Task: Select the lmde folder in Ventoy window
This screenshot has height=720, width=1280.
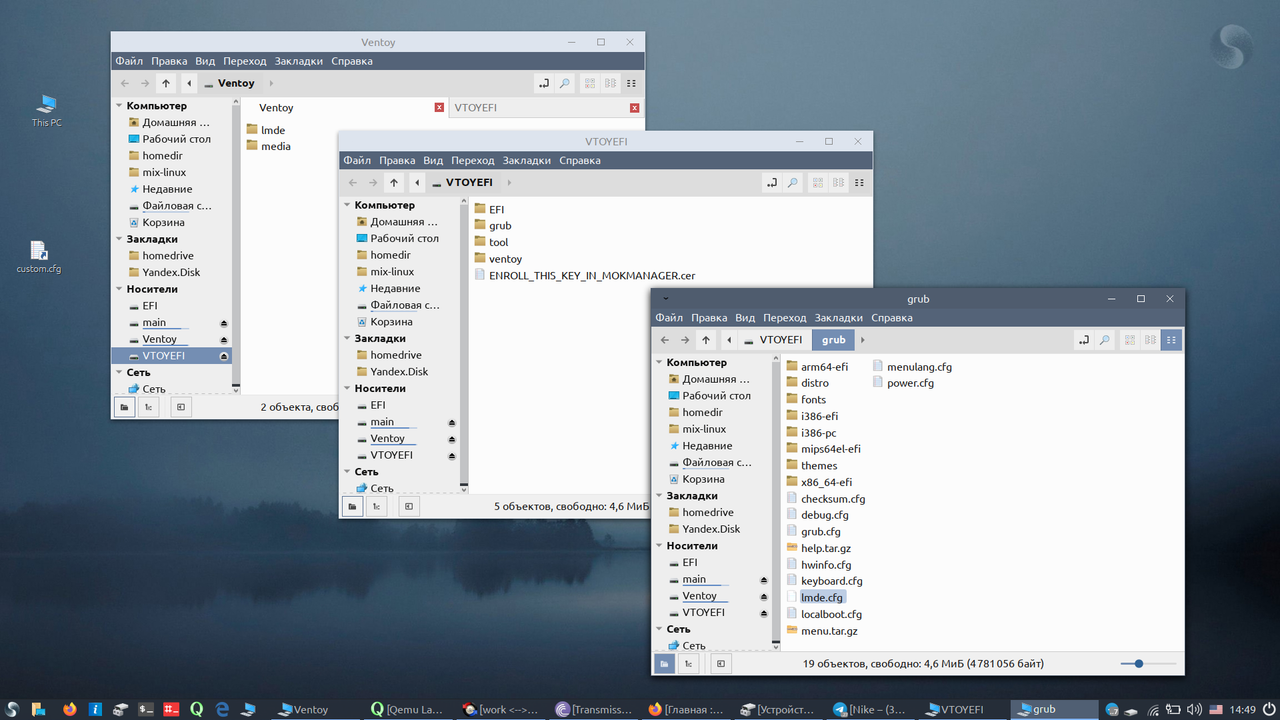Action: [x=266, y=130]
